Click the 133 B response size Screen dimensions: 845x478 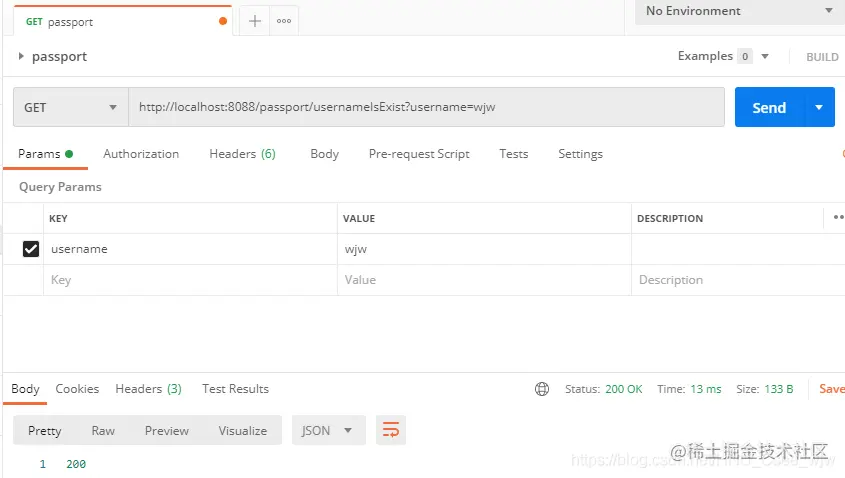[779, 389]
